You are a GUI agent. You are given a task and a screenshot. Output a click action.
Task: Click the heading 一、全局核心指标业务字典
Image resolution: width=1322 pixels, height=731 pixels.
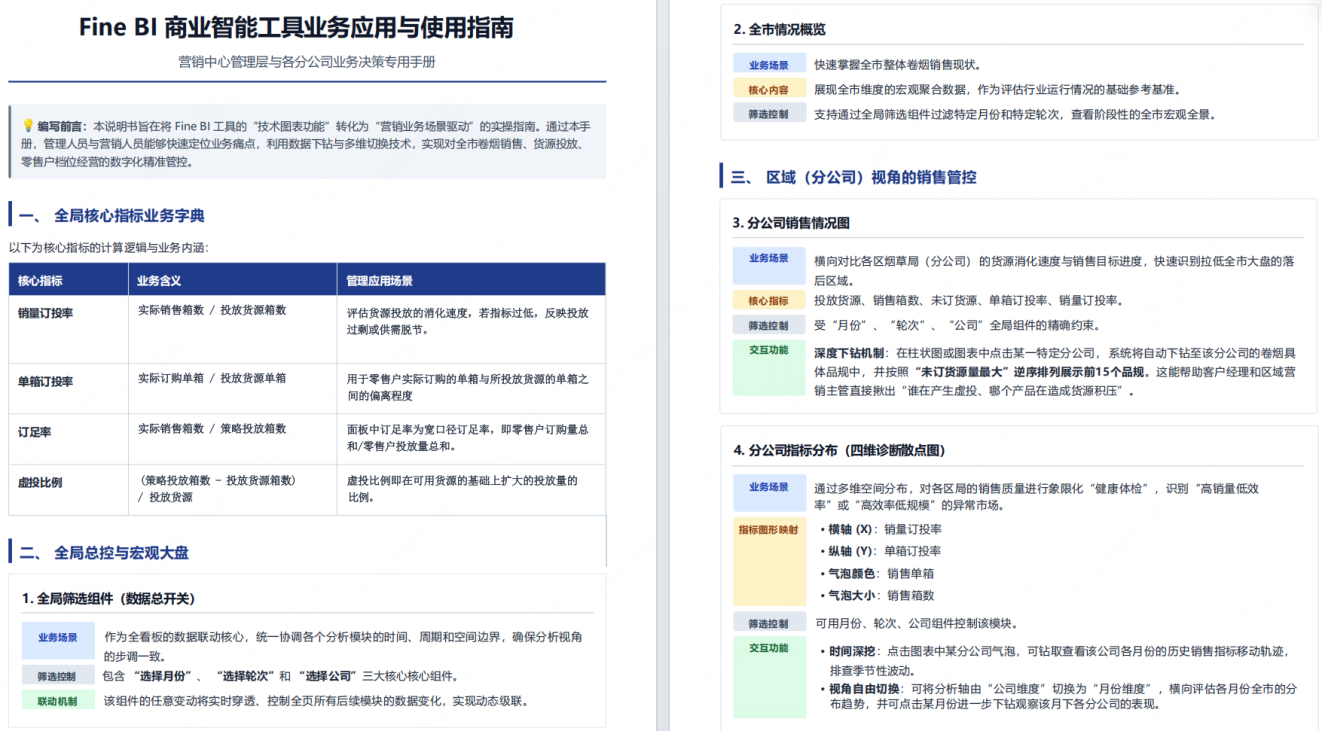(112, 216)
